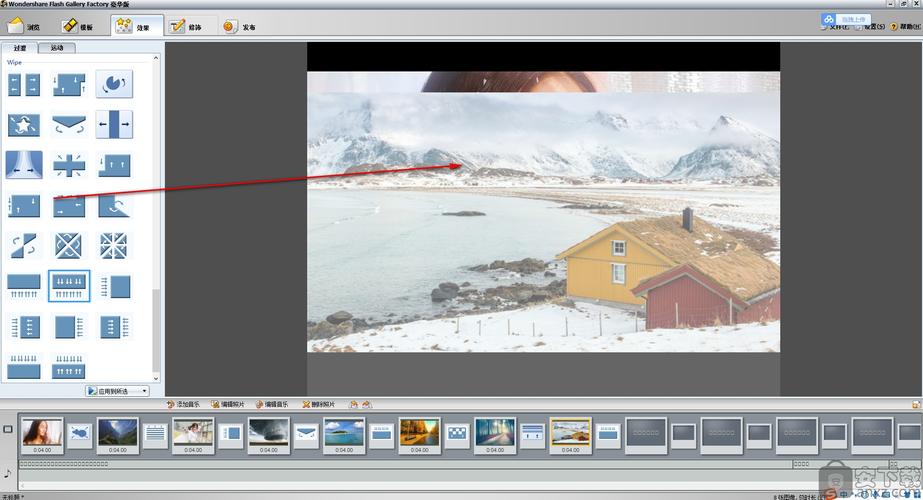This screenshot has height=500, width=923.
Task: Select the tropical island photo thumbnail
Action: point(344,435)
